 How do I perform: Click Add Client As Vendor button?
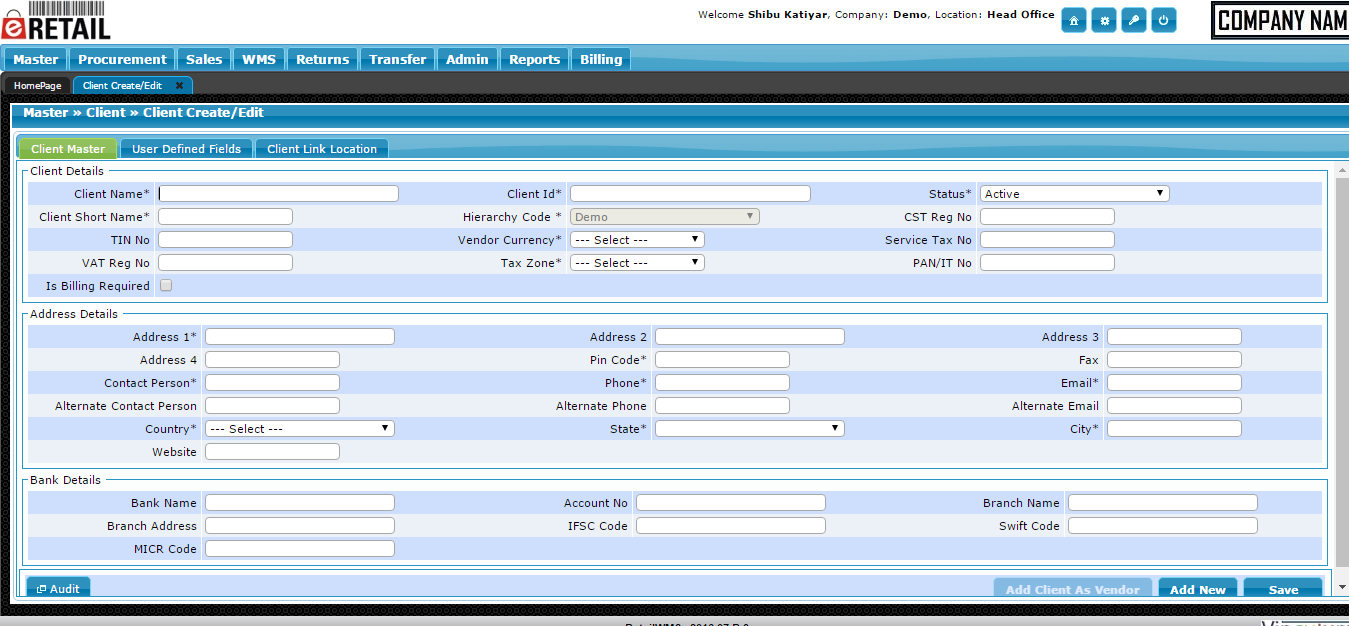1073,589
